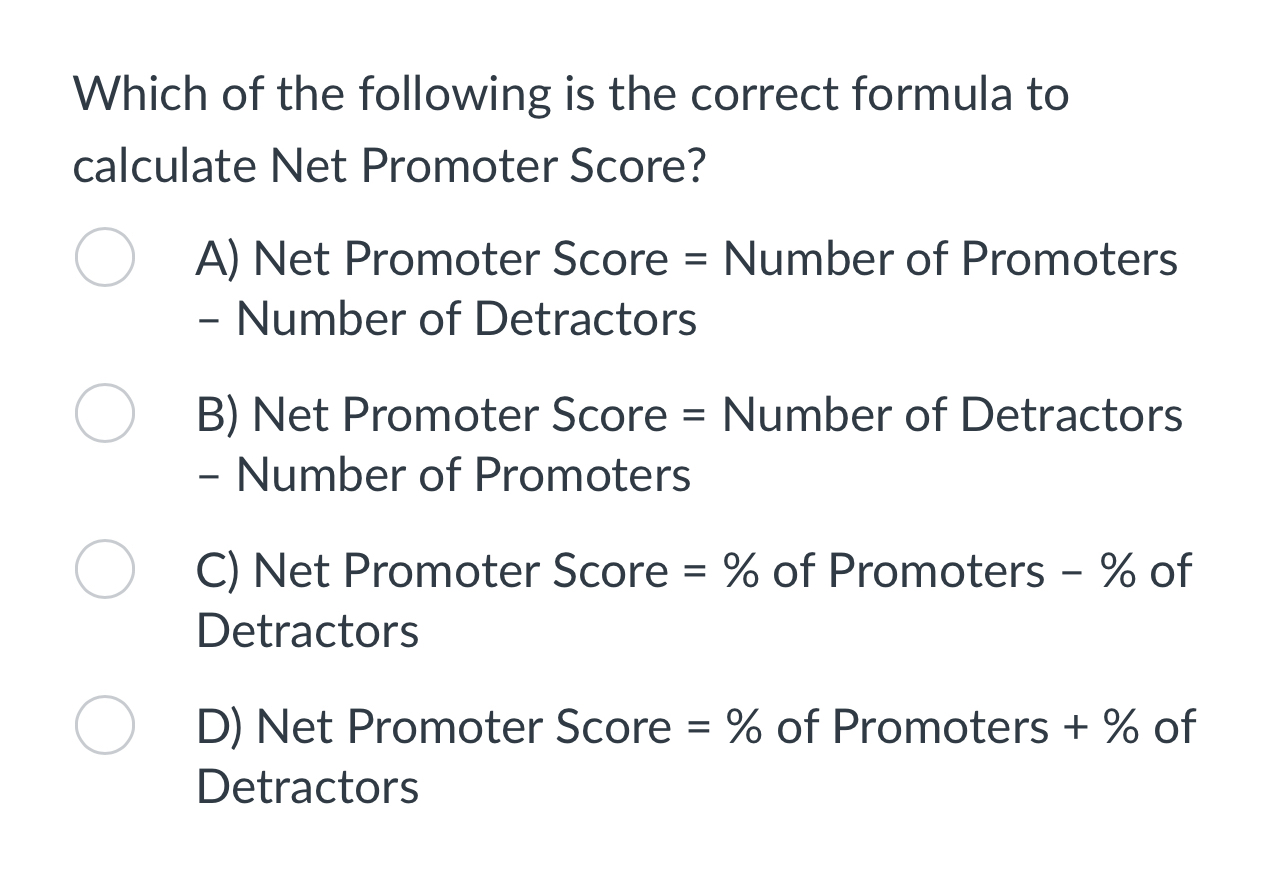
Task: Click the phrase 'Number of Promoters' in option B
Action: [x=462, y=474]
